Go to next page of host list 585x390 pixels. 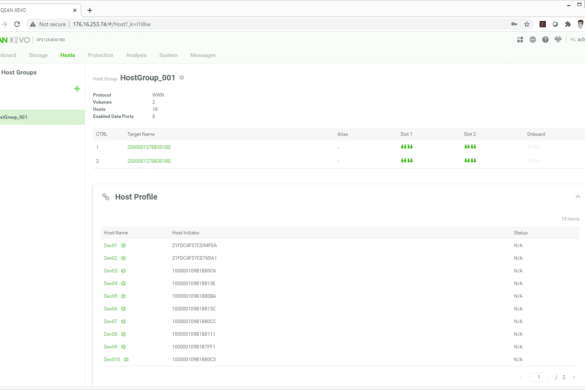(574, 377)
